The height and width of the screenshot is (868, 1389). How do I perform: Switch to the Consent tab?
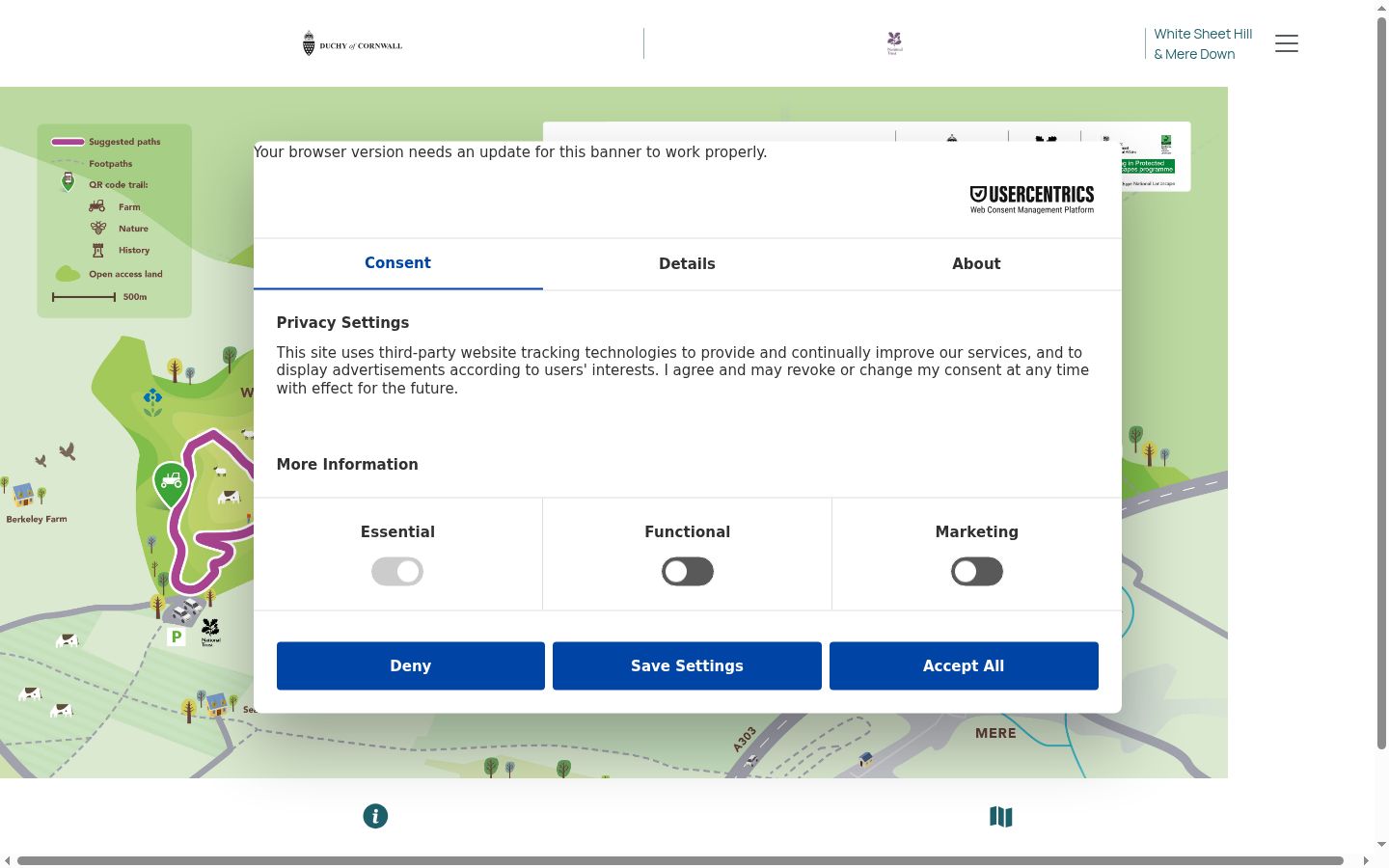point(397,263)
